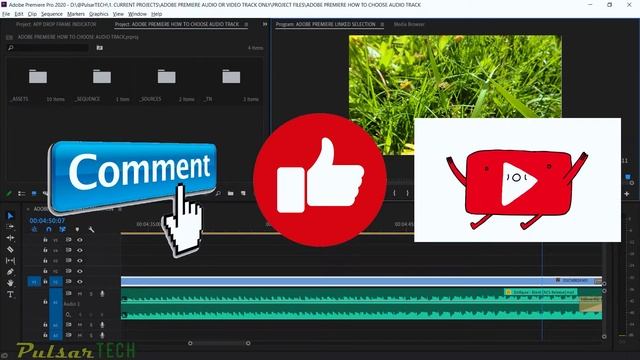640x360 pixels.
Task: Hide track V3 output eye
Action: 80,260
